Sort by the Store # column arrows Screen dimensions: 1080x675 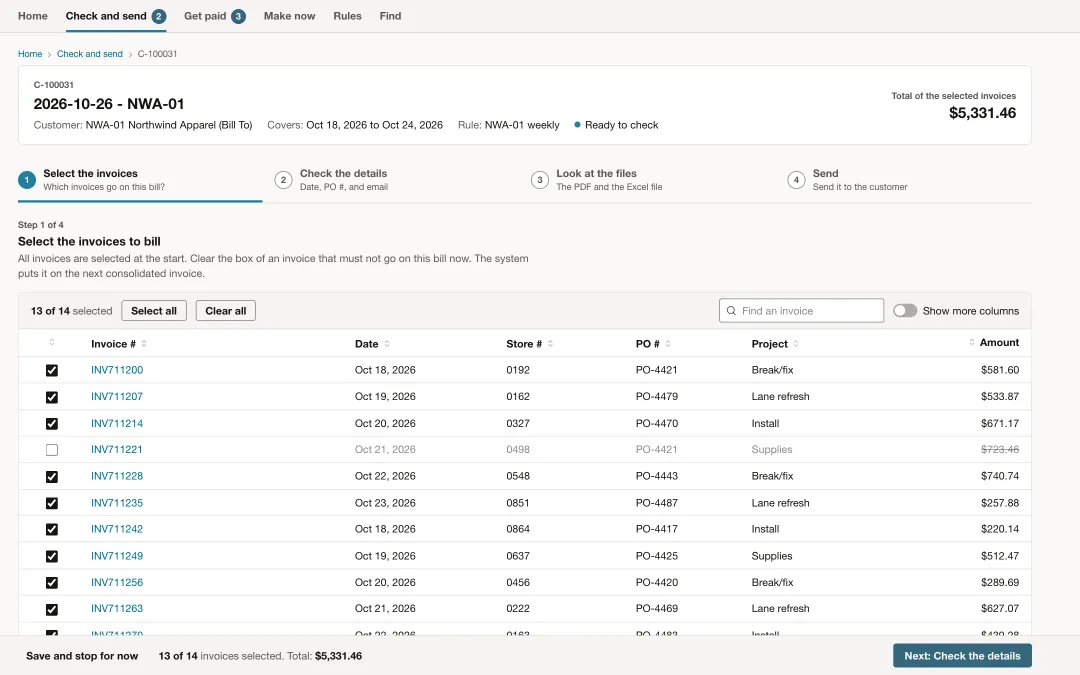click(x=550, y=344)
